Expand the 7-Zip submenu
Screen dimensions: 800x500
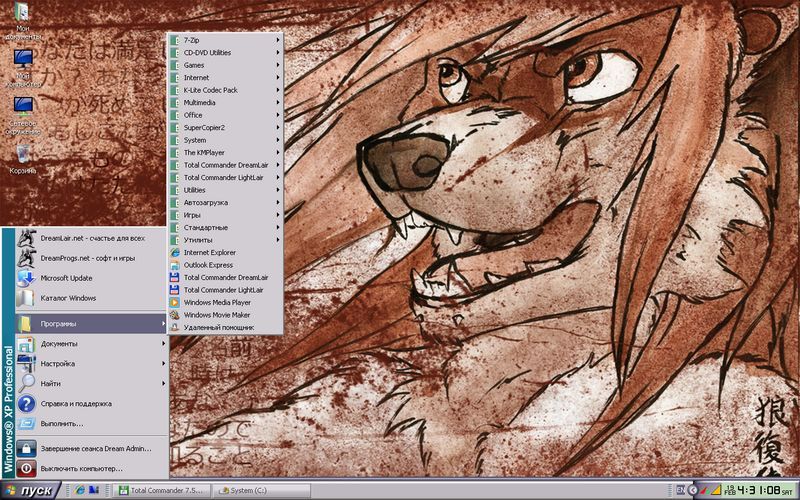pyautogui.click(x=226, y=40)
